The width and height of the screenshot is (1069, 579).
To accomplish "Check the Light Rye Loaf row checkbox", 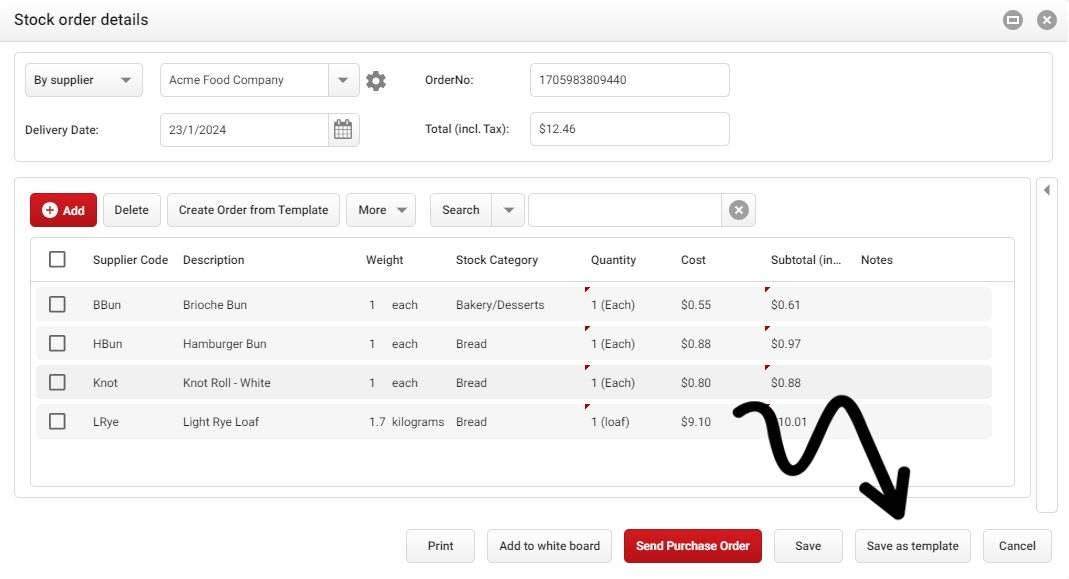I will [x=57, y=421].
